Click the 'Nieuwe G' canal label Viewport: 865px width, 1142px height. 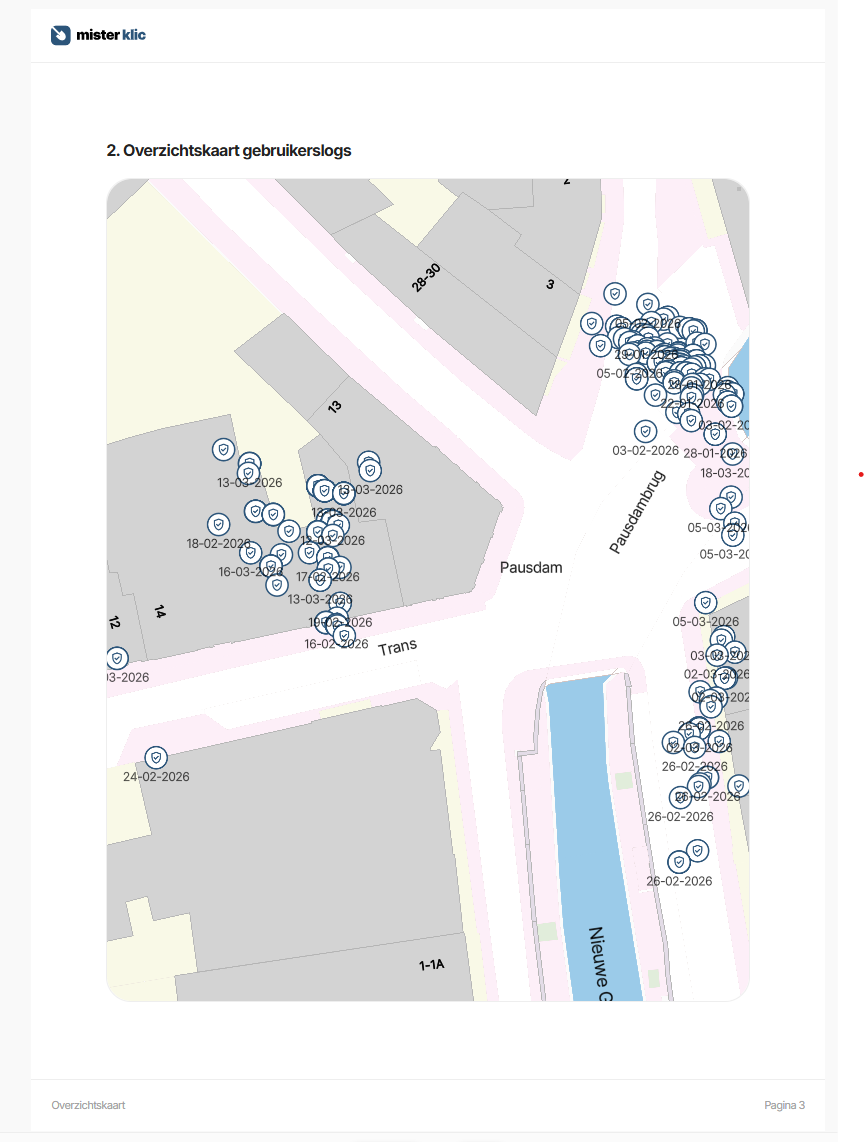click(599, 963)
